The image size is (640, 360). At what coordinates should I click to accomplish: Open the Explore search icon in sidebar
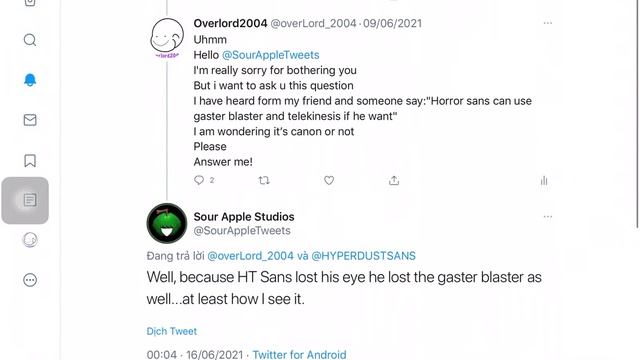coord(30,40)
